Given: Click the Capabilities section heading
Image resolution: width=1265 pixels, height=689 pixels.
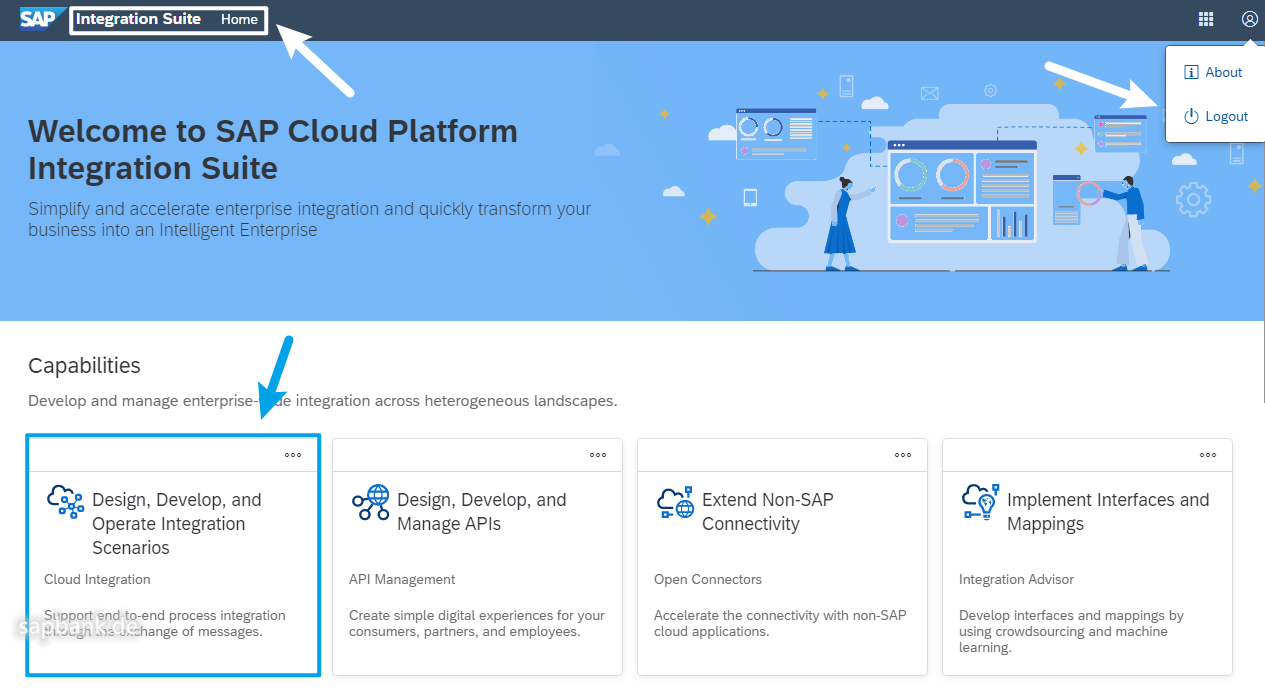Looking at the screenshot, I should point(85,366).
